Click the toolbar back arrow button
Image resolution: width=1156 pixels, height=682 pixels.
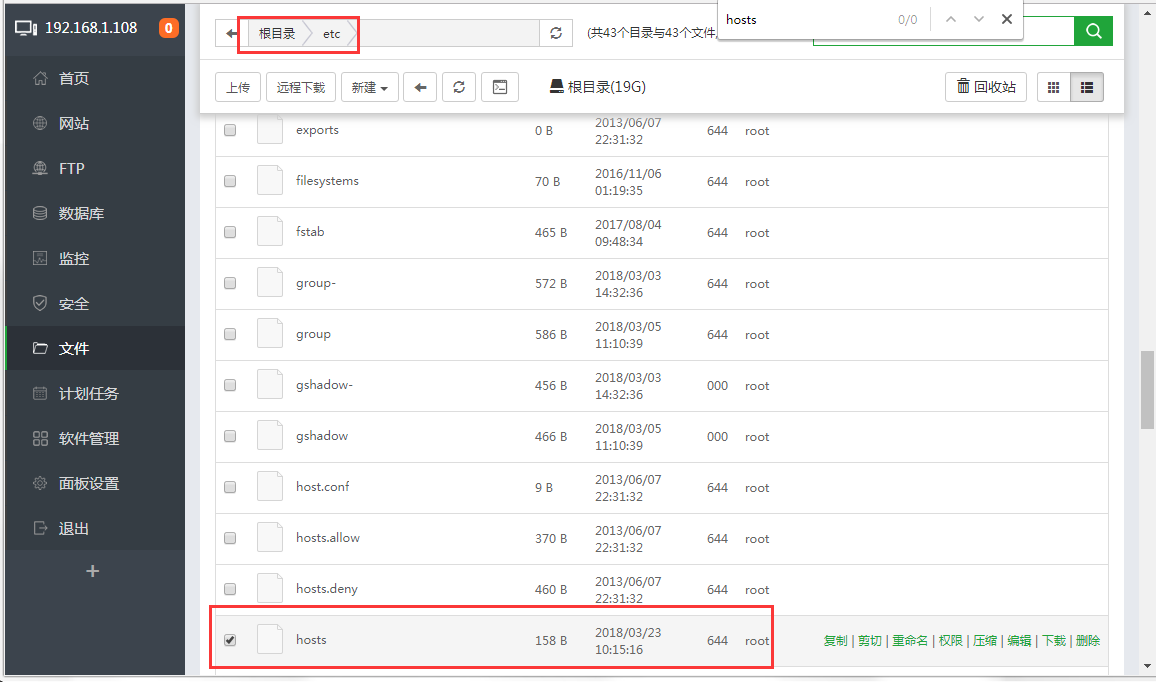[420, 87]
